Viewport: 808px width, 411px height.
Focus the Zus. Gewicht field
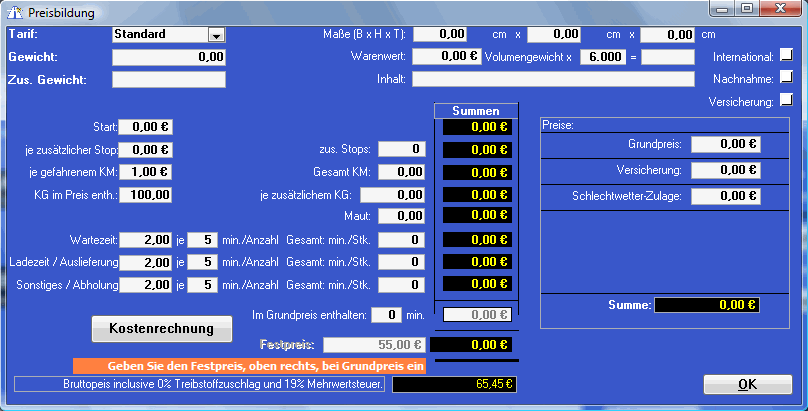coord(169,80)
